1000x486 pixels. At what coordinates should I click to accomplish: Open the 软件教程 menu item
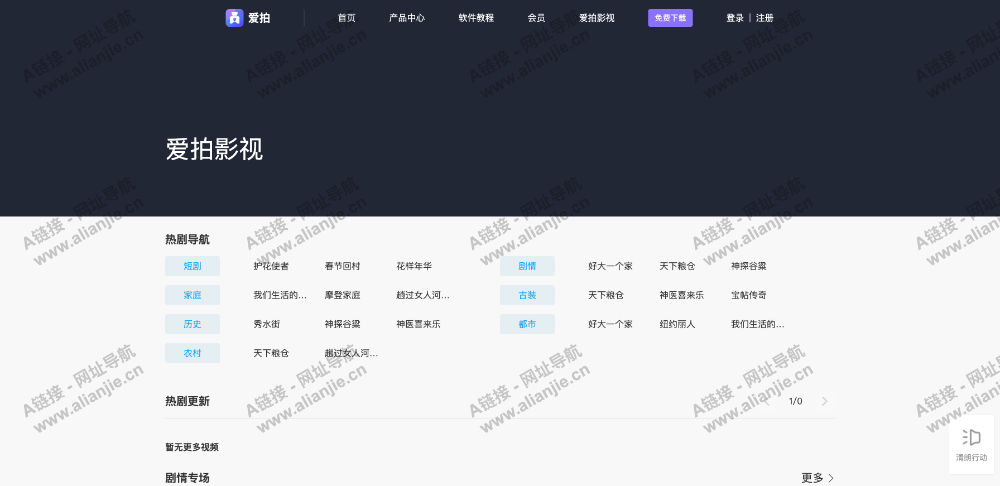476,18
